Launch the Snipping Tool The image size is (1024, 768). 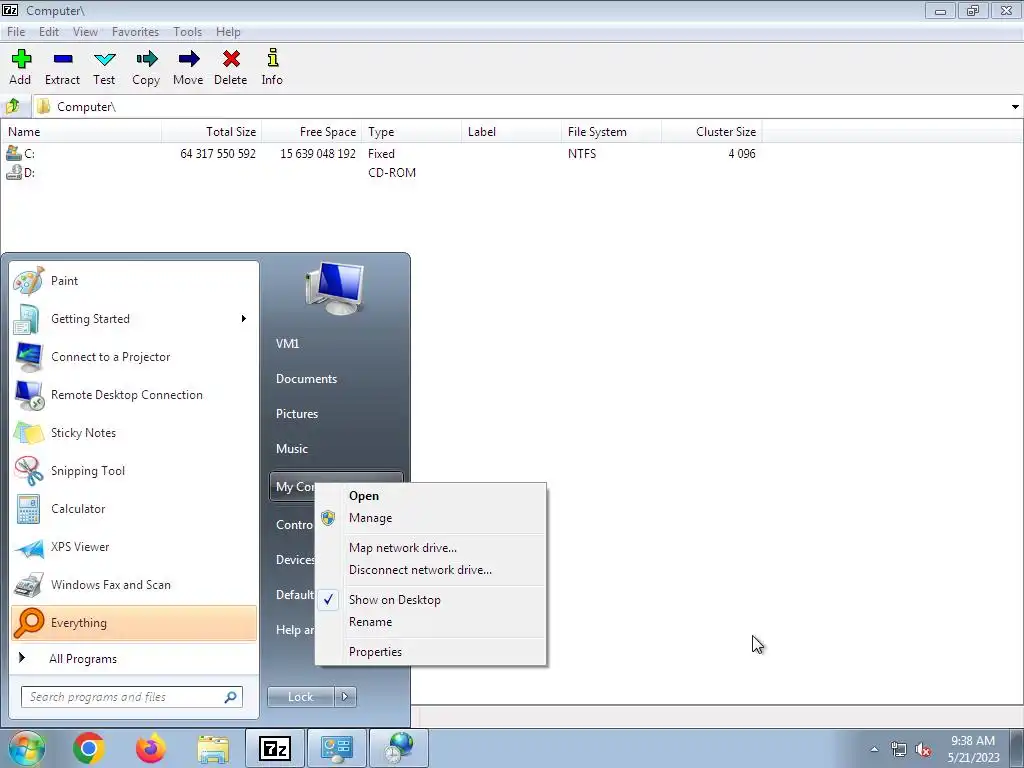point(135,471)
